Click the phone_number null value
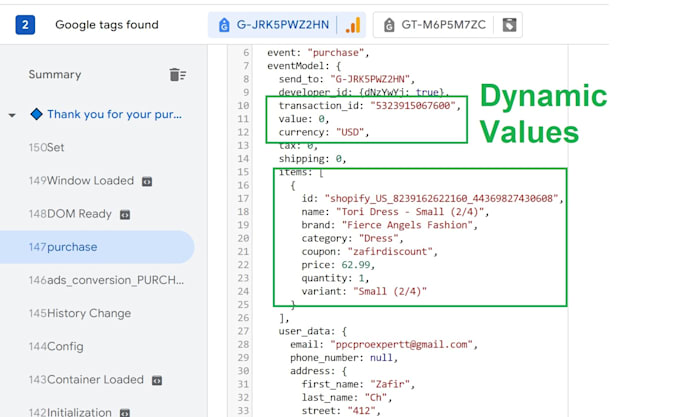Screen dimensions: 680x417 click(381, 358)
